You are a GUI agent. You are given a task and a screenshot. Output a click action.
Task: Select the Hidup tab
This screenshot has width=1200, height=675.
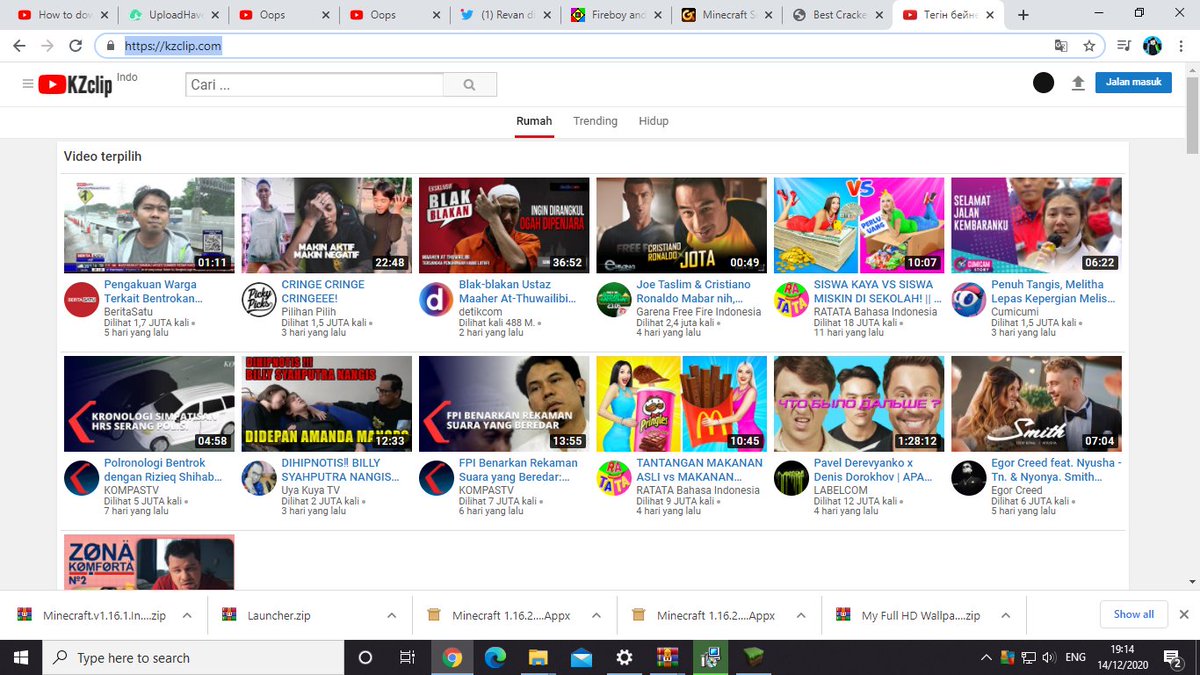pos(653,121)
